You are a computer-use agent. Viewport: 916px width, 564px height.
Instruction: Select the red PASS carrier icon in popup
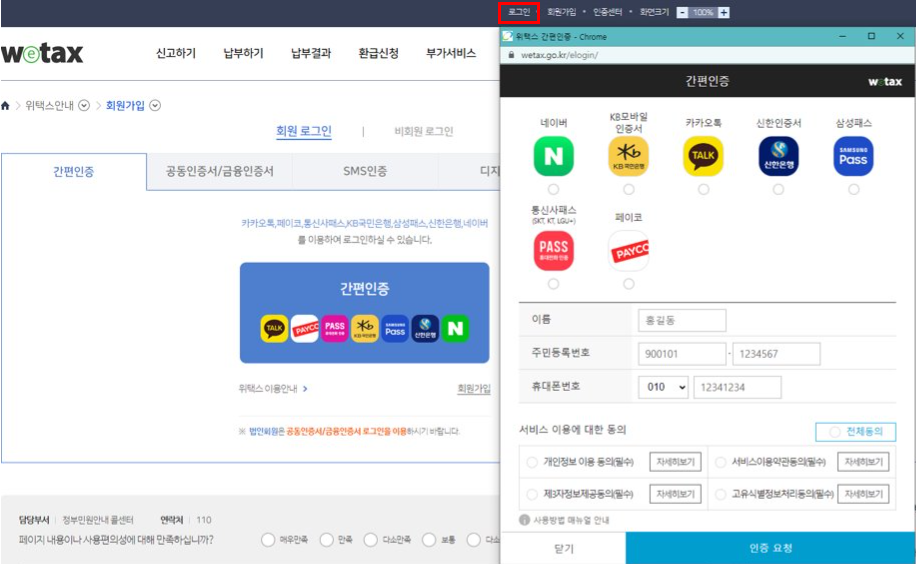coord(553,251)
